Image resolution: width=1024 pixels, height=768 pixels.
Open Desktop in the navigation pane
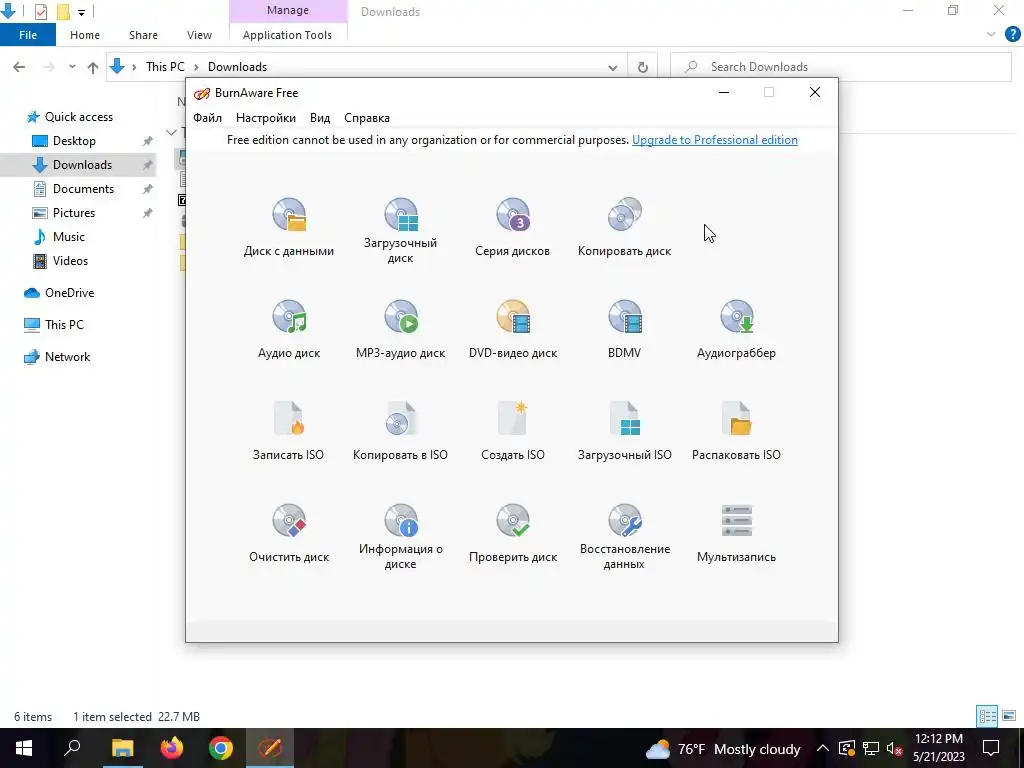point(74,141)
